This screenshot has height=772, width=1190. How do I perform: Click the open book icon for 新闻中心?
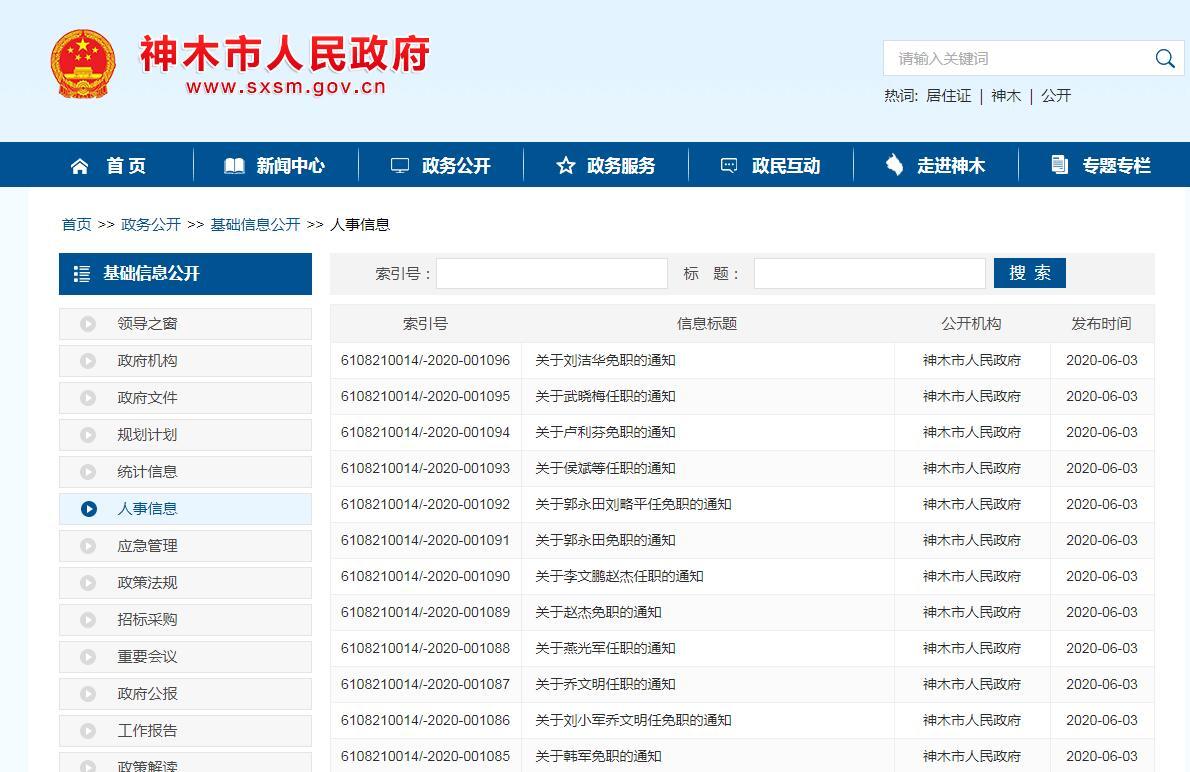point(235,165)
